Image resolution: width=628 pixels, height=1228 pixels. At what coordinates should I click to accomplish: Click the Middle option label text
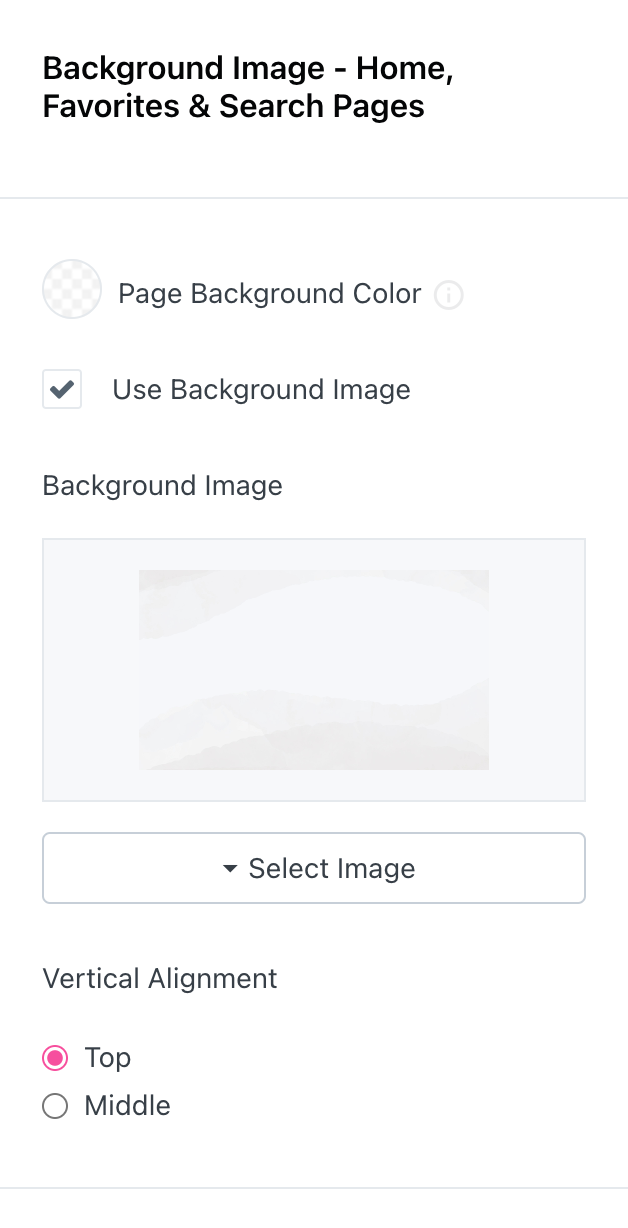128,1106
